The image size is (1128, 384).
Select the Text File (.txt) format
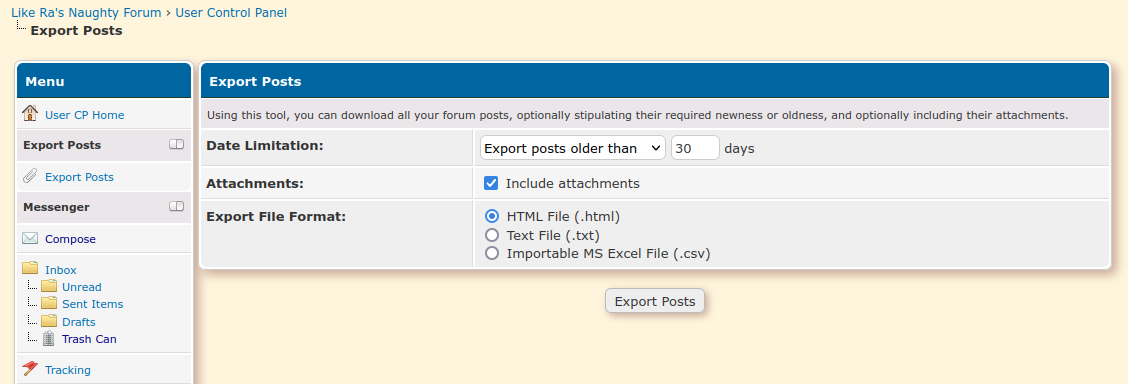(x=492, y=235)
